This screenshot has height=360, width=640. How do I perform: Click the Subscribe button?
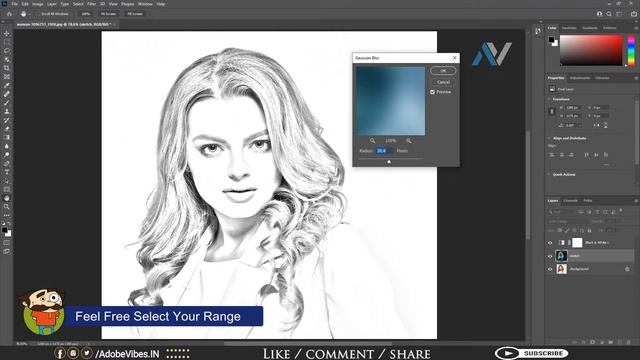coord(532,353)
